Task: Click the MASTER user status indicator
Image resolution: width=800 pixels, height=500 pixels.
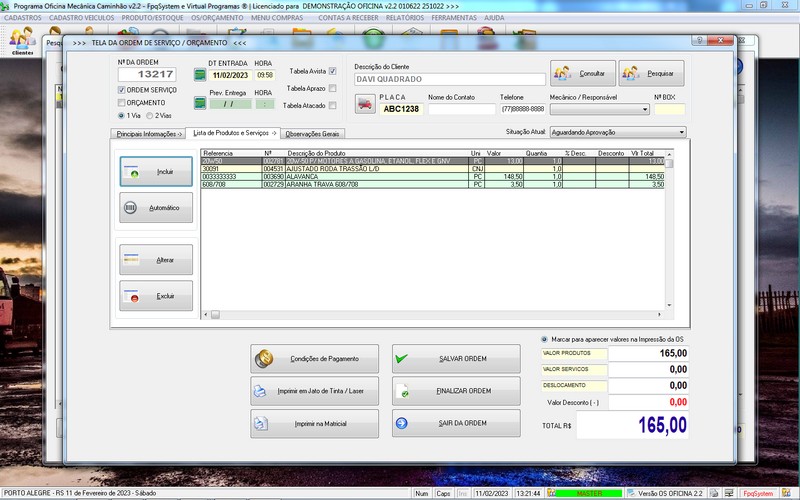Action: pos(589,493)
